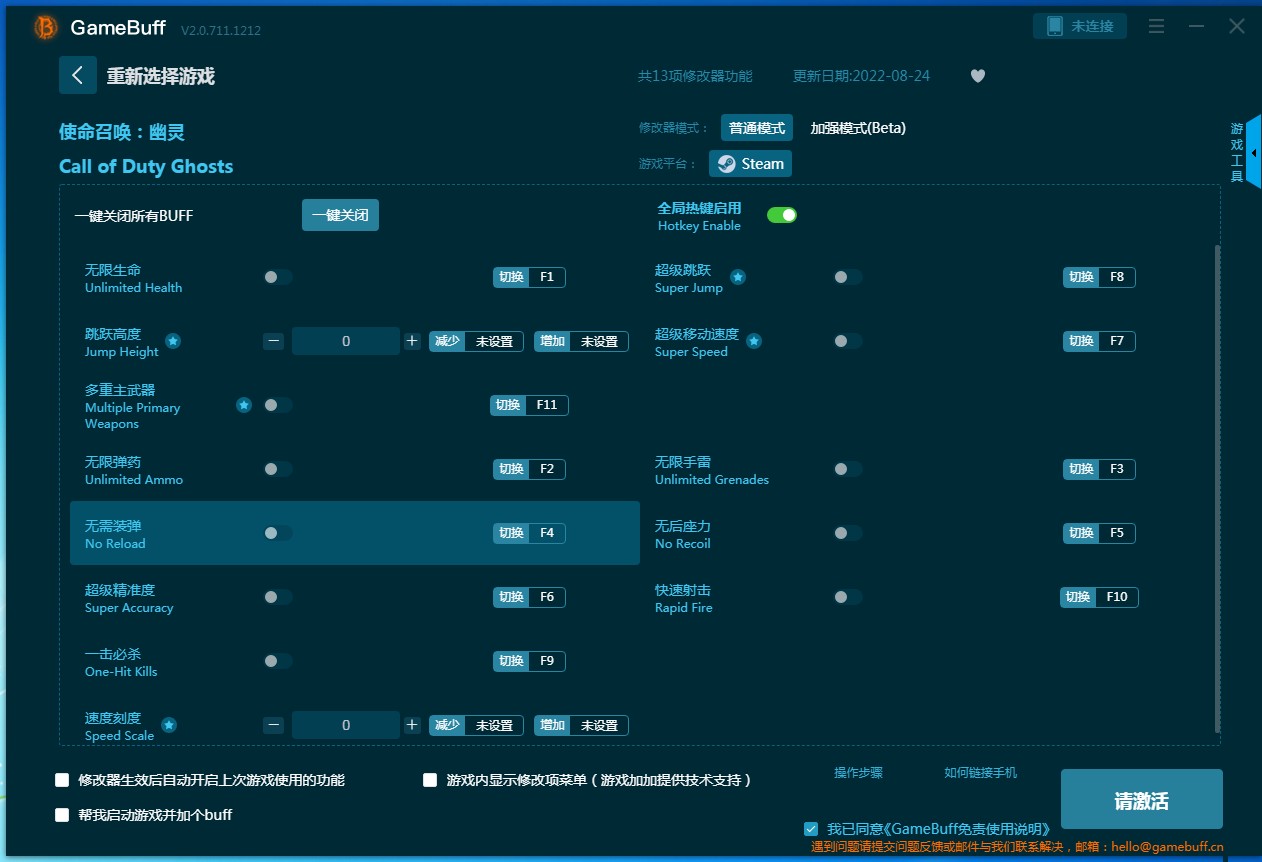Expand the side game tools arrow
Screen dimensions: 1262x862
[1254, 153]
